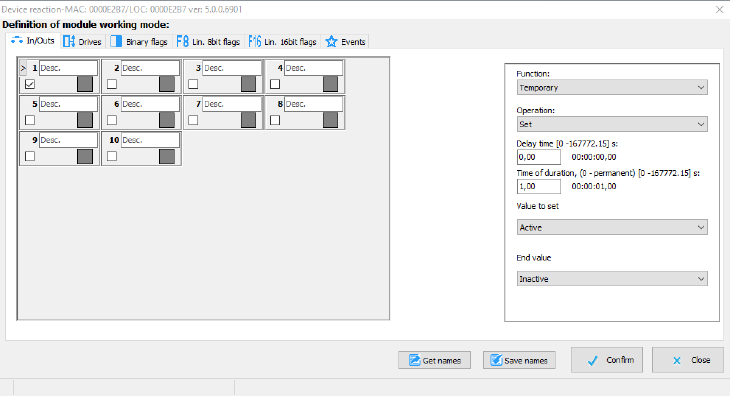Screen dimensions: 730x396
Task: Click the Drives tab icon
Action: click(69, 41)
